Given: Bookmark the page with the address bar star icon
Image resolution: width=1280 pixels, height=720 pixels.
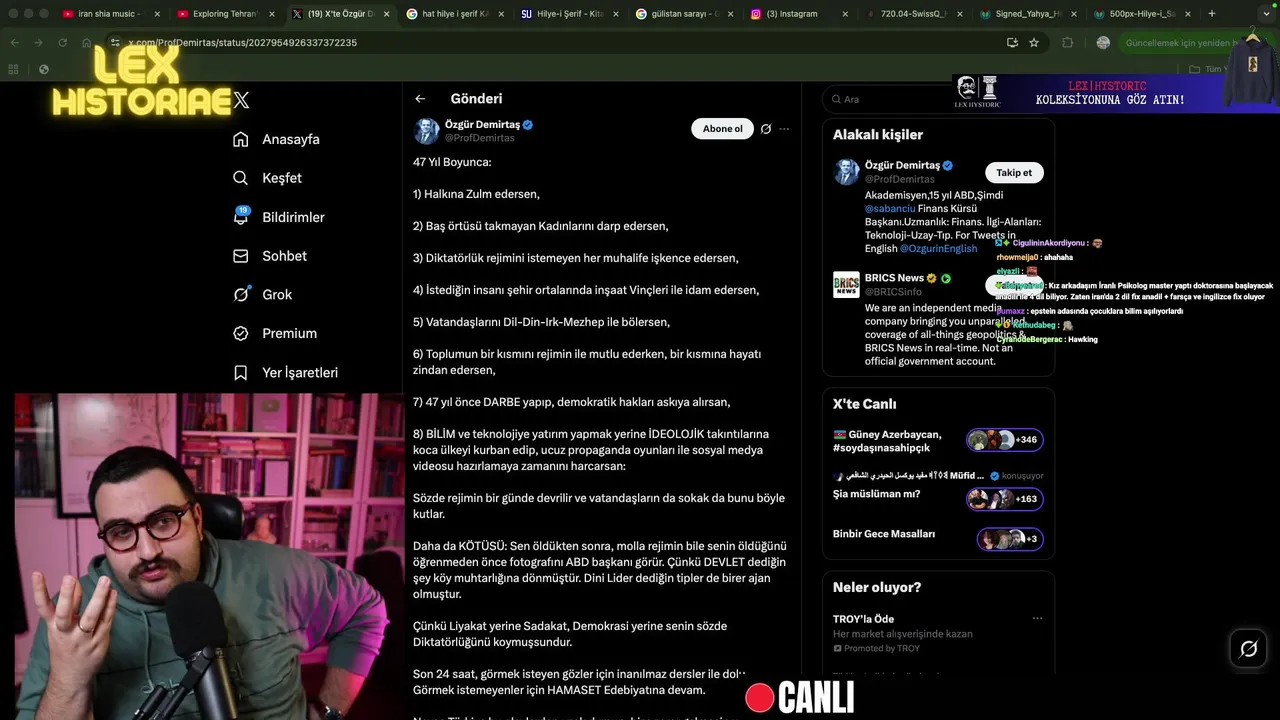Looking at the screenshot, I should click(1034, 42).
